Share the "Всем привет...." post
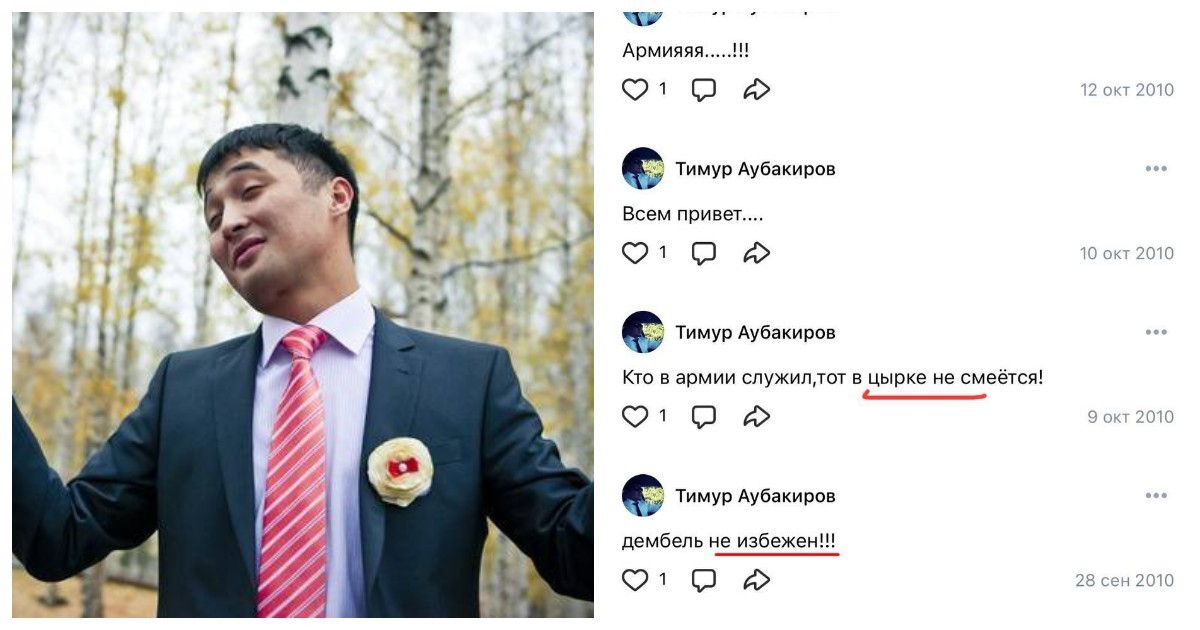This screenshot has height=630, width=1200. coord(757,253)
